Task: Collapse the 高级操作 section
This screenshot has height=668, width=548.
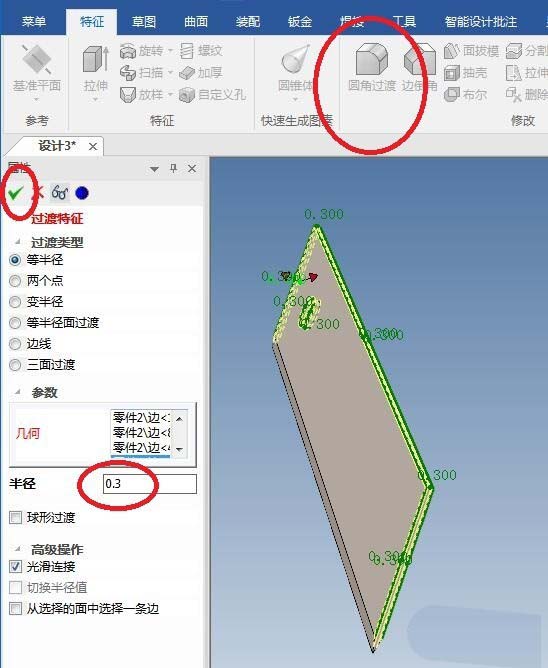Action: 18,549
